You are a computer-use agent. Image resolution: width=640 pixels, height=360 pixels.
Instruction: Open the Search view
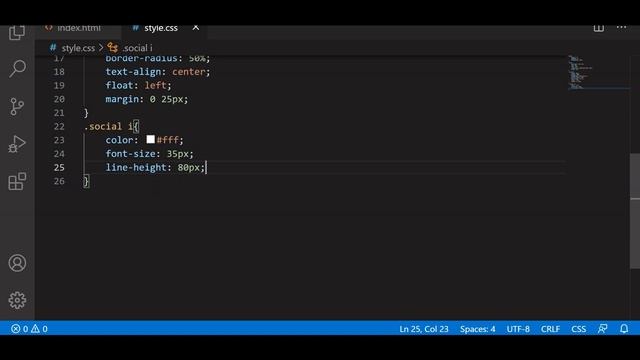pos(17,69)
